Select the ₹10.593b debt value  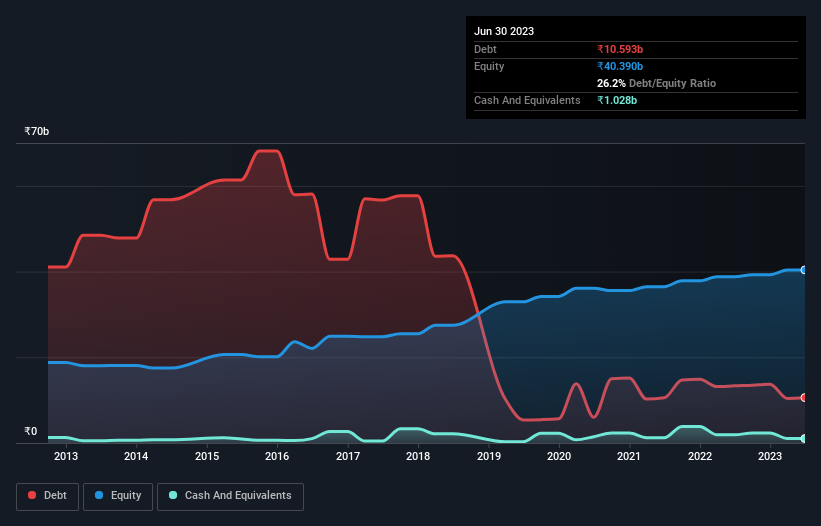(x=620, y=49)
